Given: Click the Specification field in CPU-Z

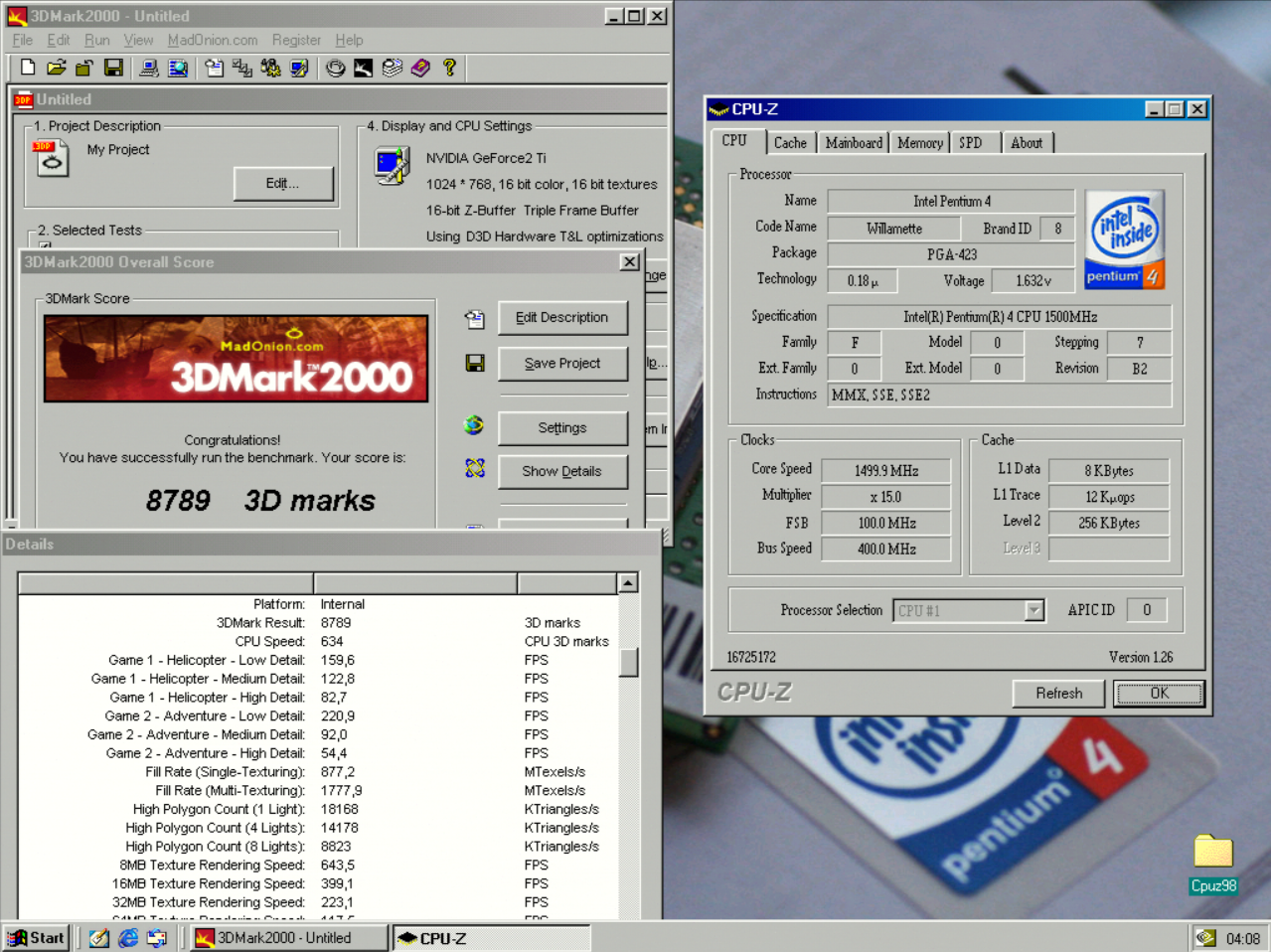Looking at the screenshot, I should [x=1000, y=317].
